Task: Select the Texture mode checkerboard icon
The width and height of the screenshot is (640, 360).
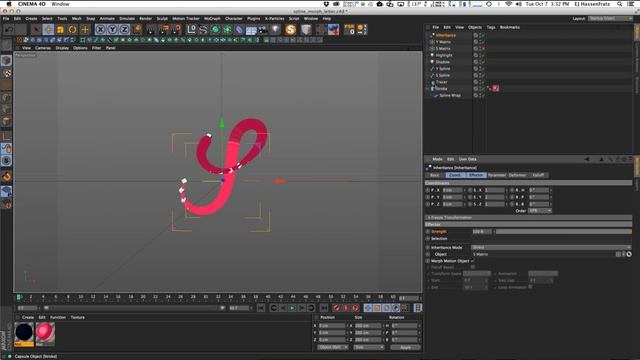Action: coord(7,73)
